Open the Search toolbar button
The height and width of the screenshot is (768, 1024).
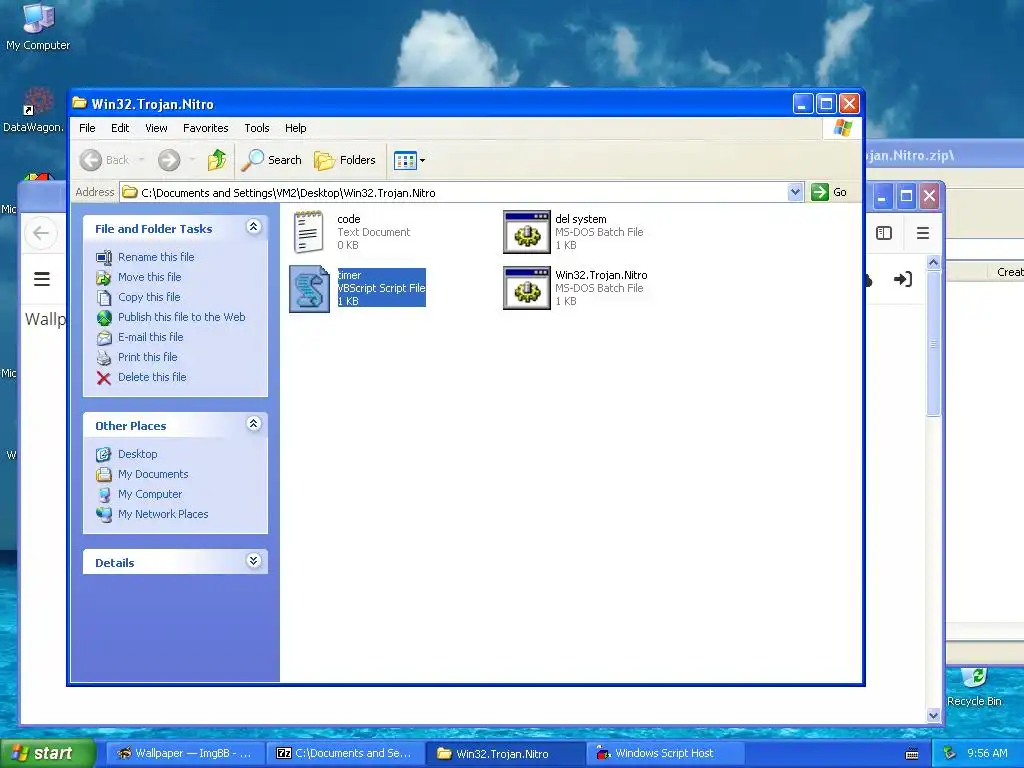coord(272,160)
